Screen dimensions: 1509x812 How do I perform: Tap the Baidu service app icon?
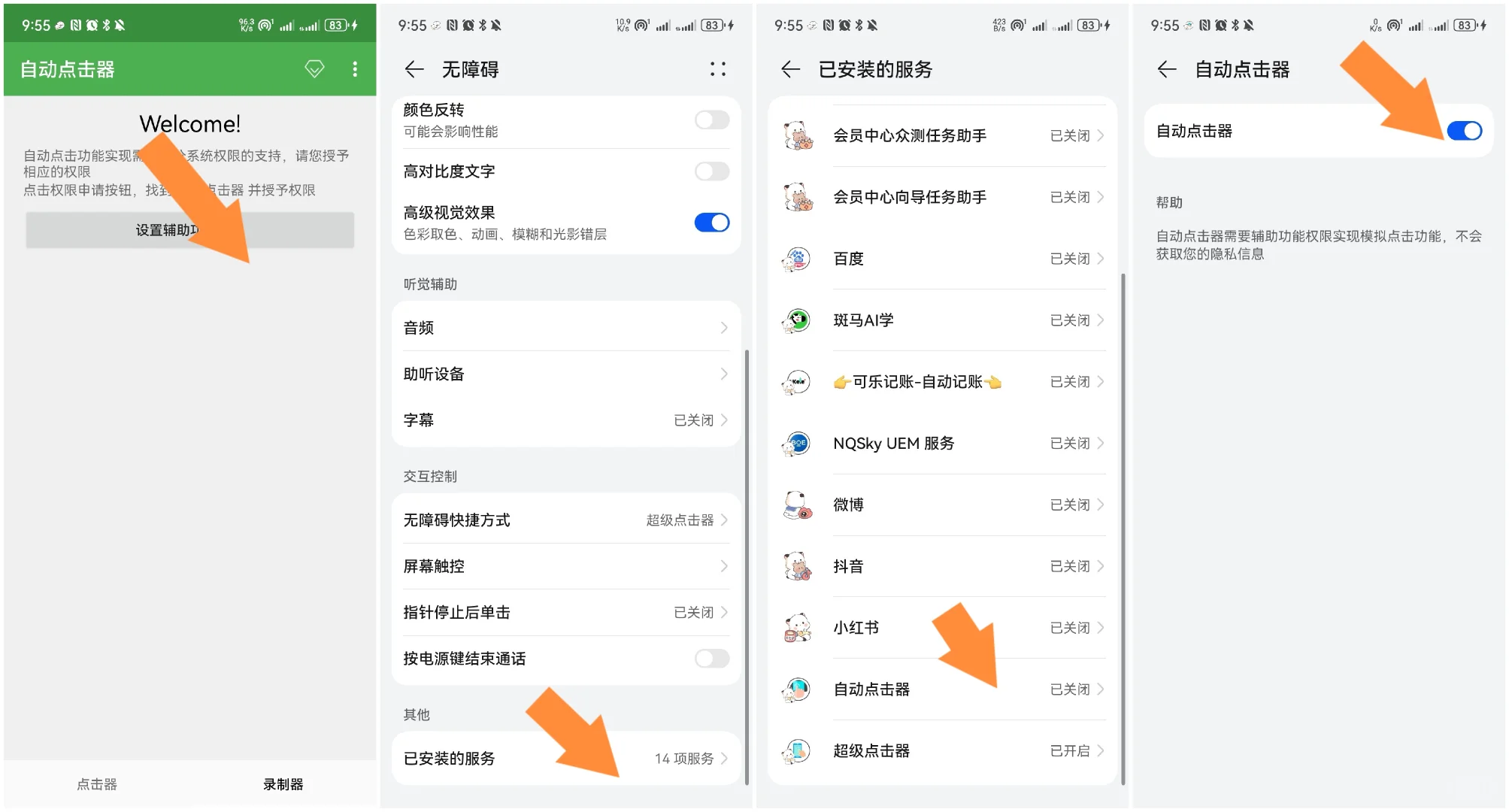[x=798, y=259]
